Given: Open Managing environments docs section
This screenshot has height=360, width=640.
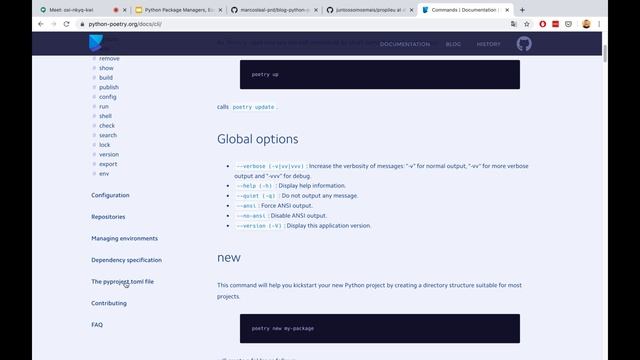Looking at the screenshot, I should tap(124, 238).
